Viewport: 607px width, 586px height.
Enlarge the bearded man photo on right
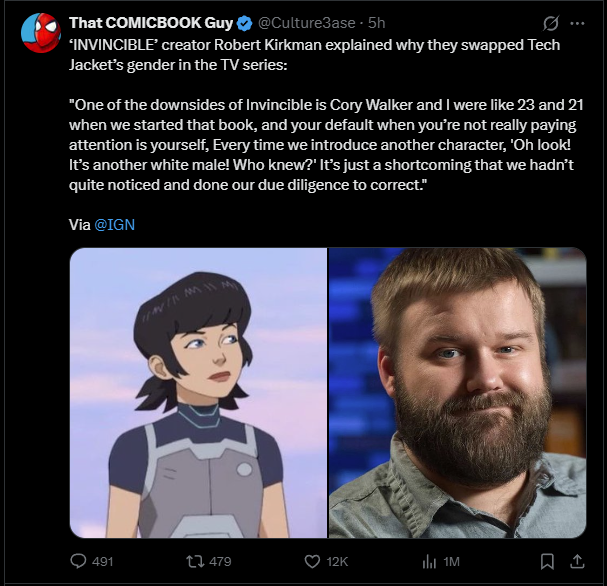[457, 392]
